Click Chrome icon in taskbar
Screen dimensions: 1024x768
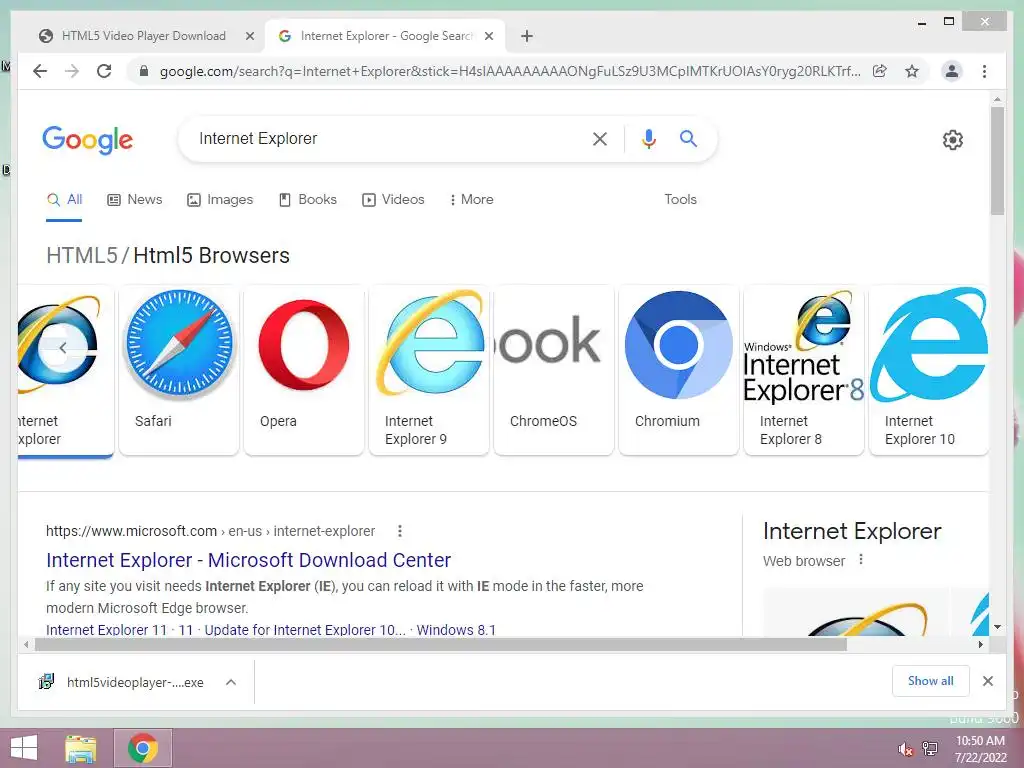[x=143, y=748]
